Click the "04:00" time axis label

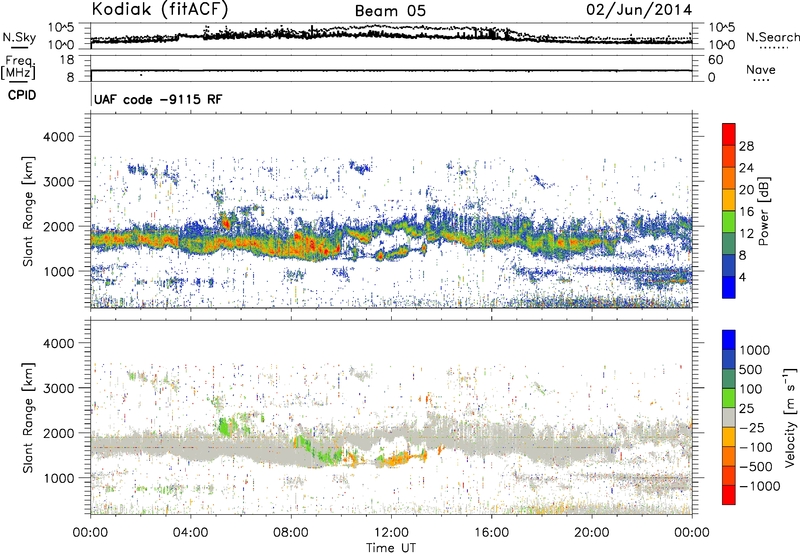(190, 533)
